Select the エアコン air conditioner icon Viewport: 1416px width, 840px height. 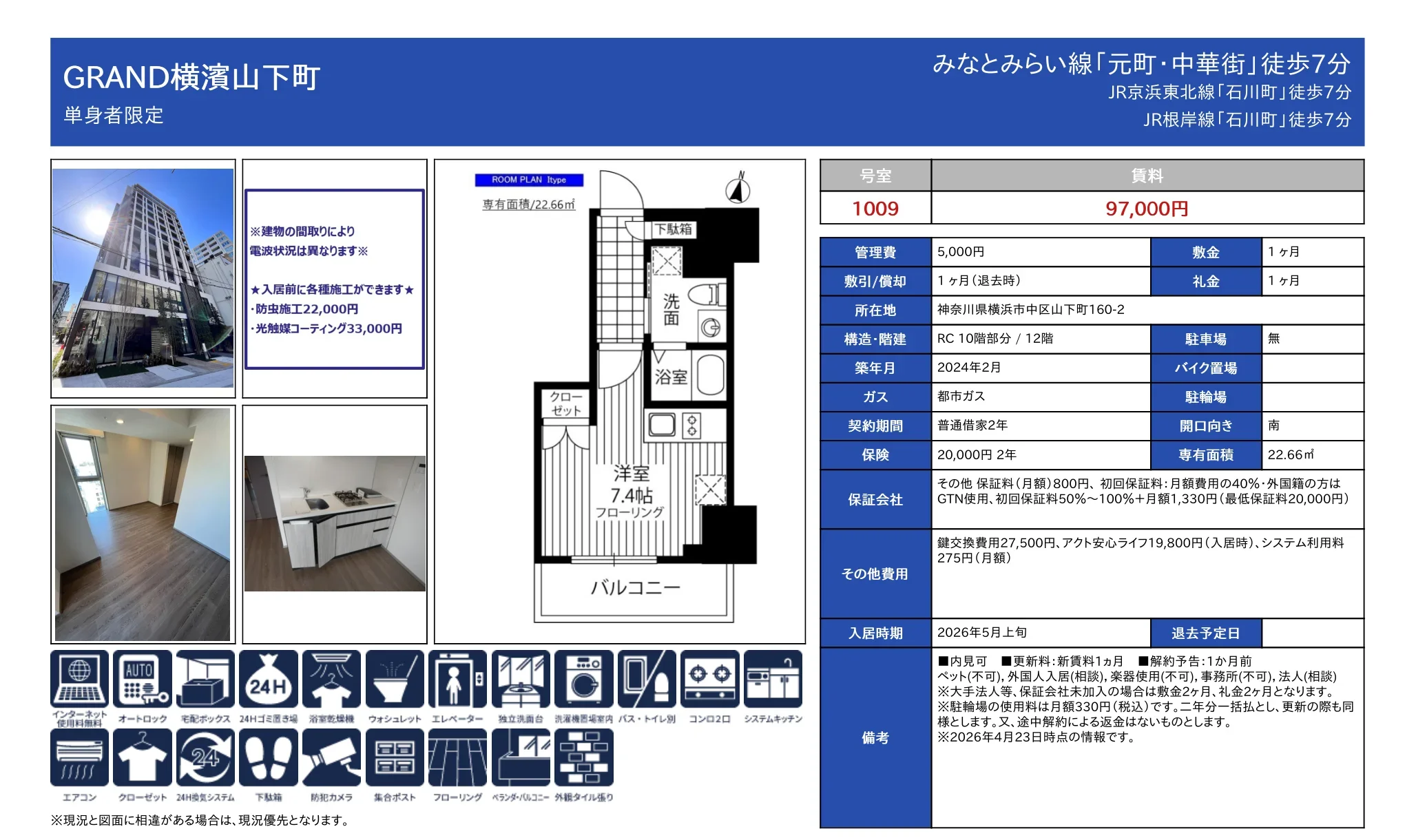coord(79,757)
